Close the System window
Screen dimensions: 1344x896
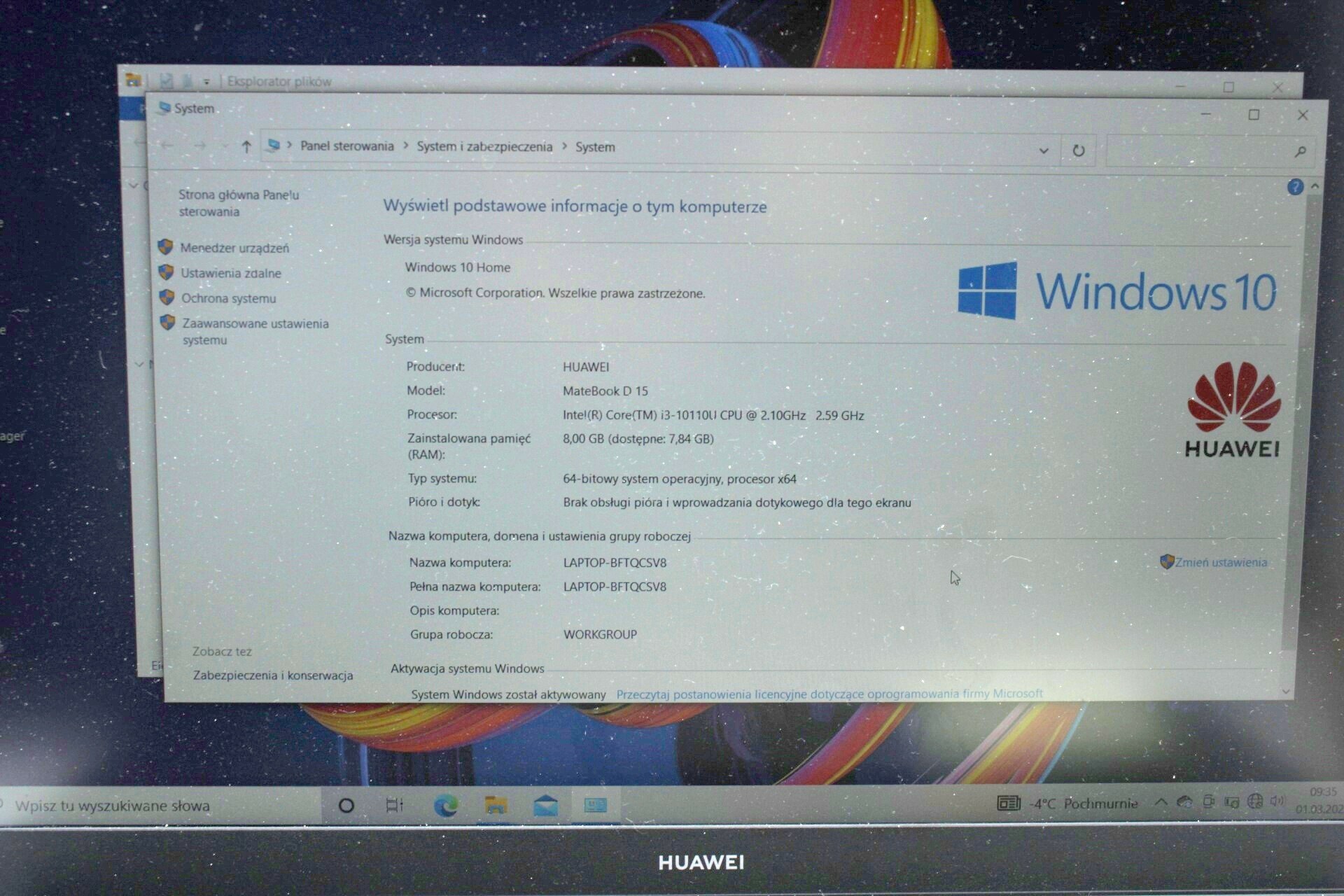1302,115
